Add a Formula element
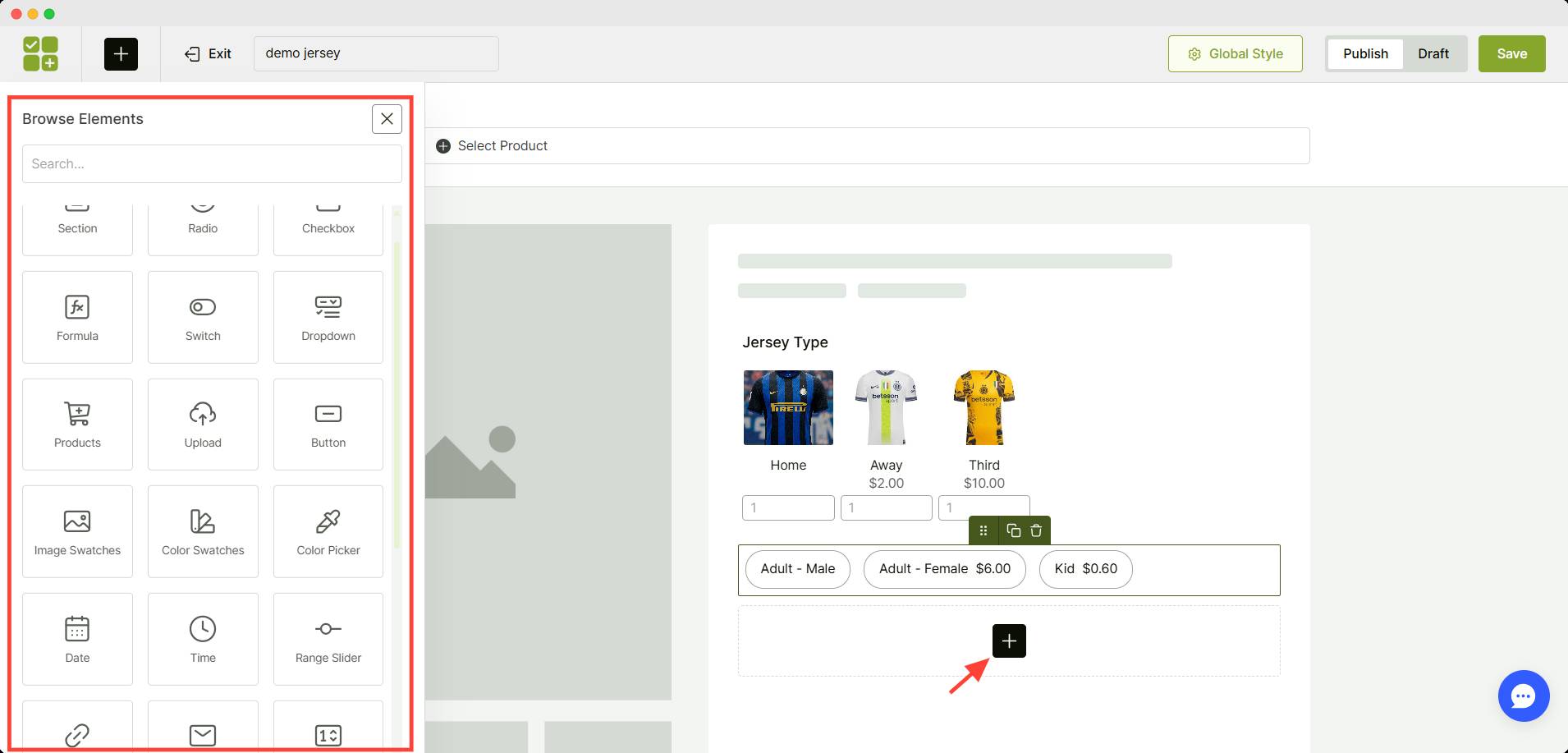 click(77, 317)
